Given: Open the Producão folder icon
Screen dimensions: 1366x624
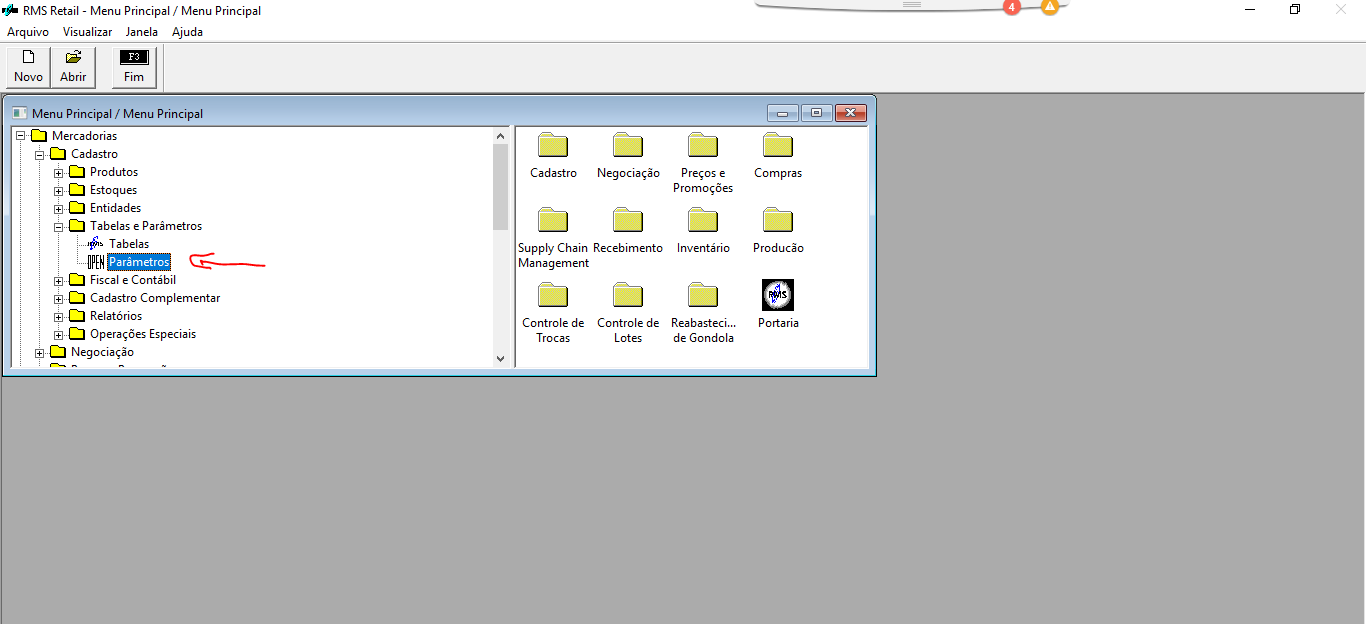Looking at the screenshot, I should 778,220.
